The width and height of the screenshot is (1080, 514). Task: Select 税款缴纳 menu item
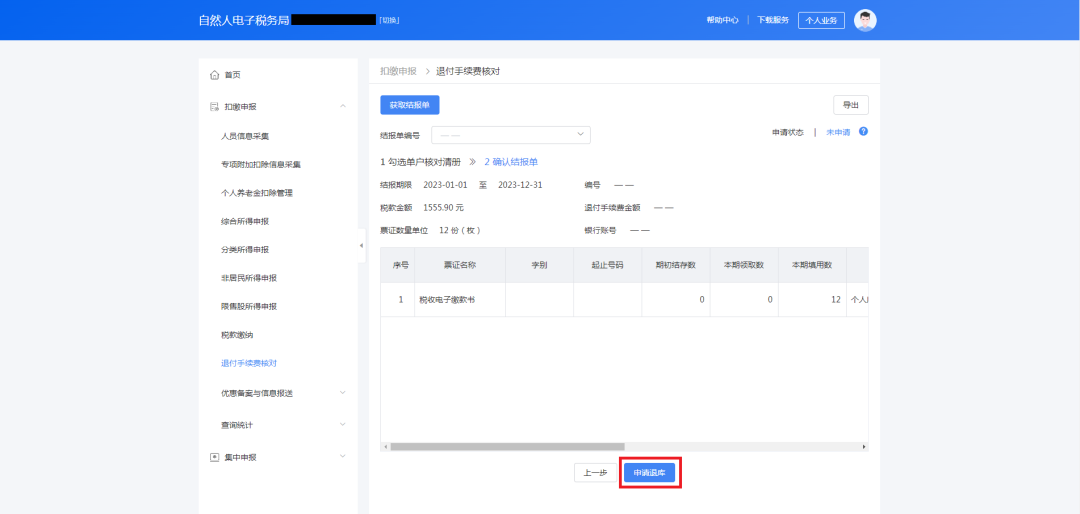[x=238, y=335]
